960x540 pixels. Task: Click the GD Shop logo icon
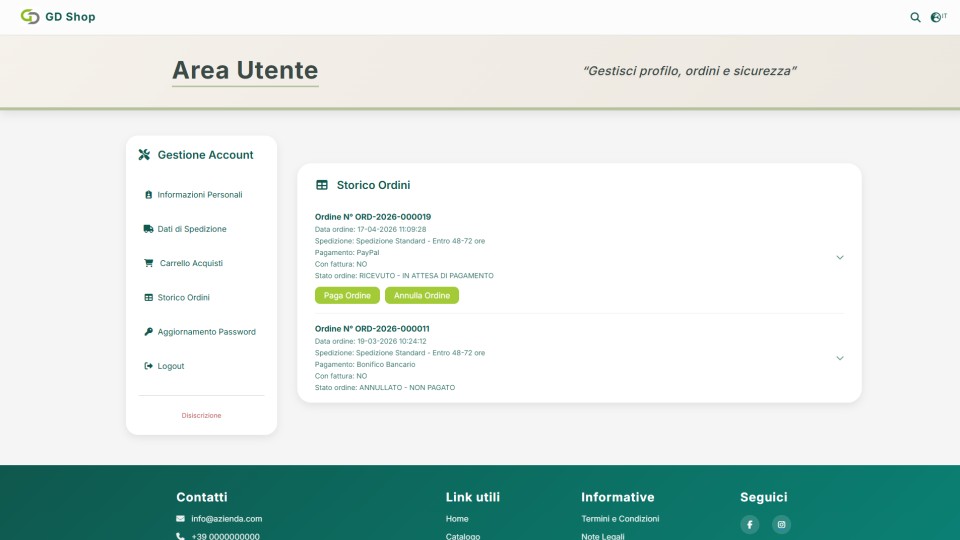[30, 17]
